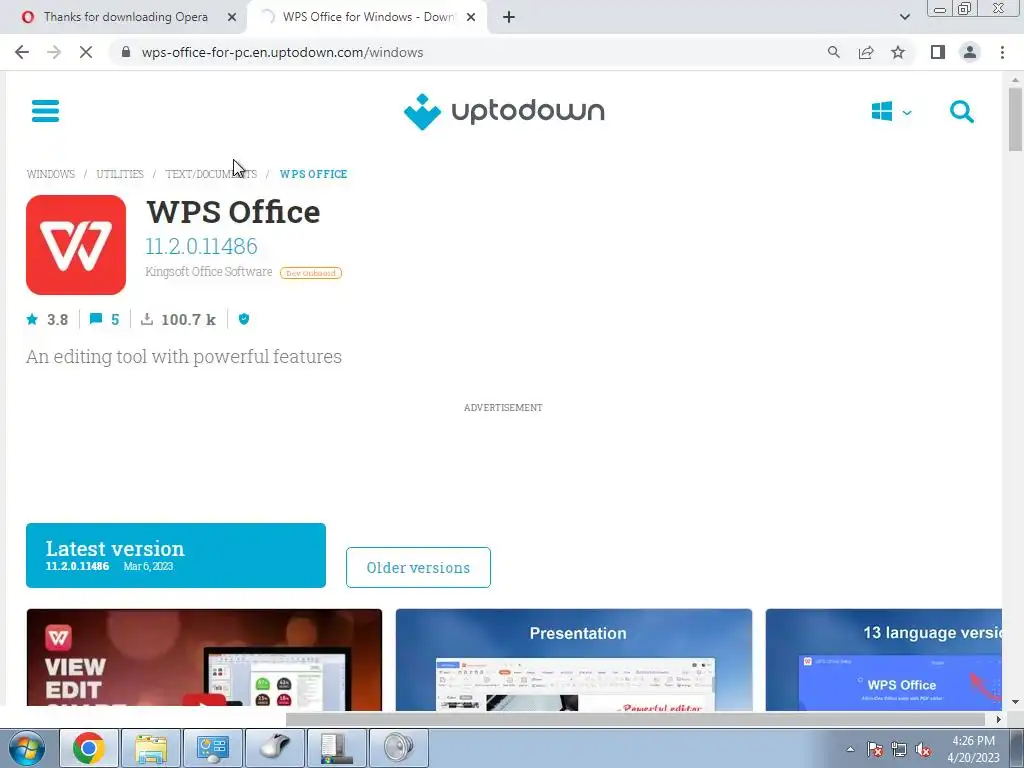Image resolution: width=1024 pixels, height=768 pixels.
Task: Open the Windows platform selector dropdown
Action: click(891, 112)
